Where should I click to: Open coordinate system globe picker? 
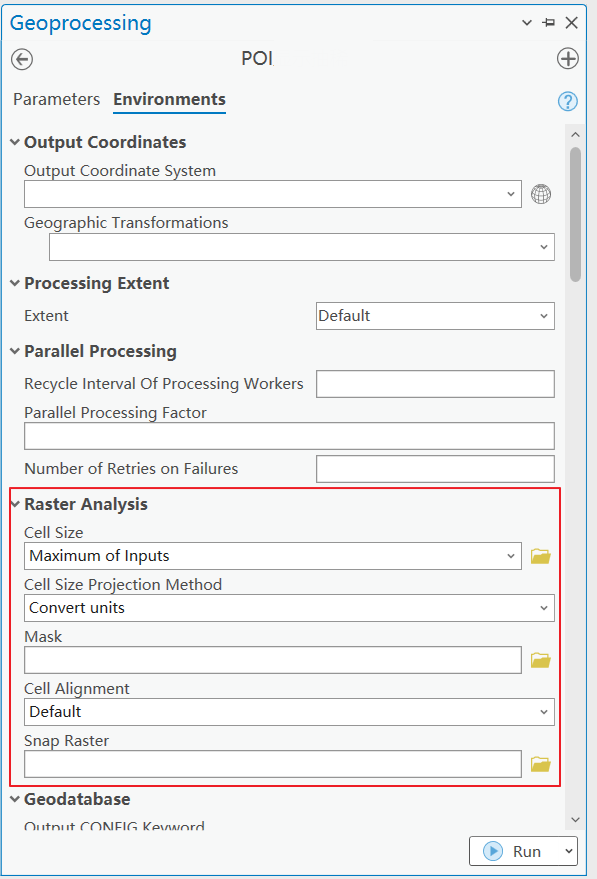[540, 195]
